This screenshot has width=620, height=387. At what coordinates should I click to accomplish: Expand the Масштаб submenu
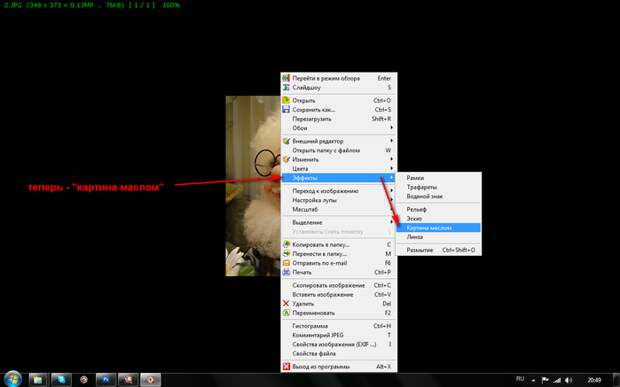(339, 209)
